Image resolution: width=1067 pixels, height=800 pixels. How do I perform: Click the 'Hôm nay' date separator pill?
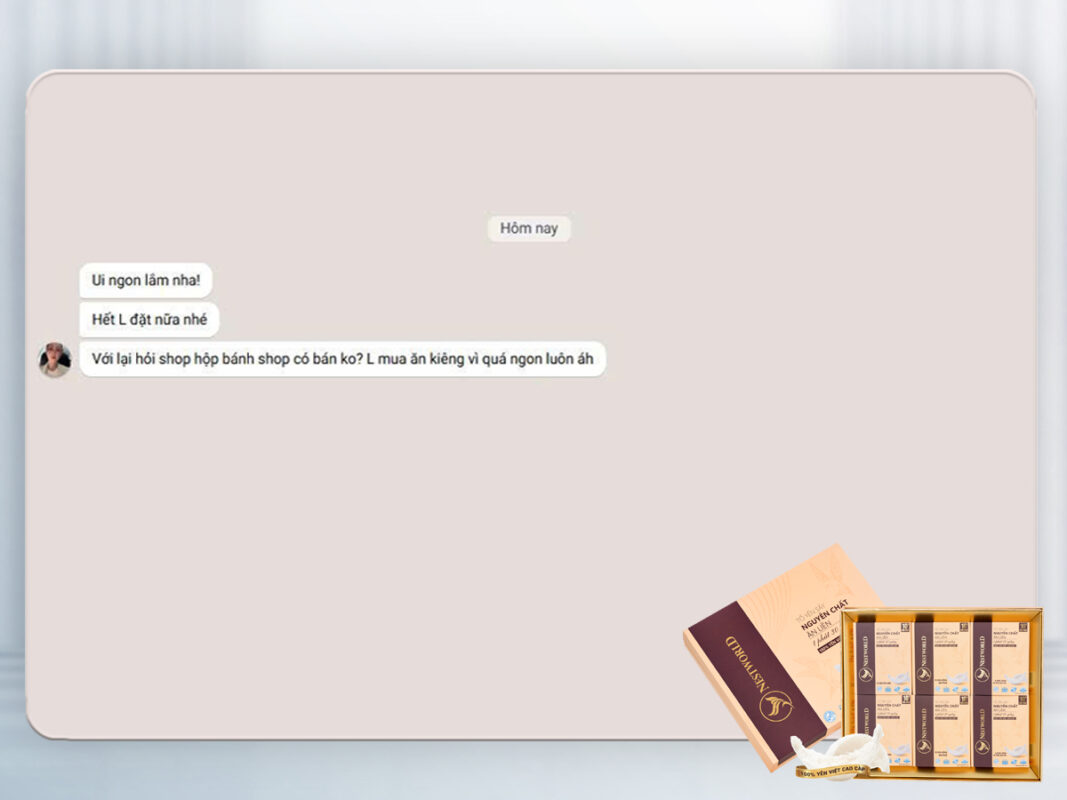click(531, 229)
